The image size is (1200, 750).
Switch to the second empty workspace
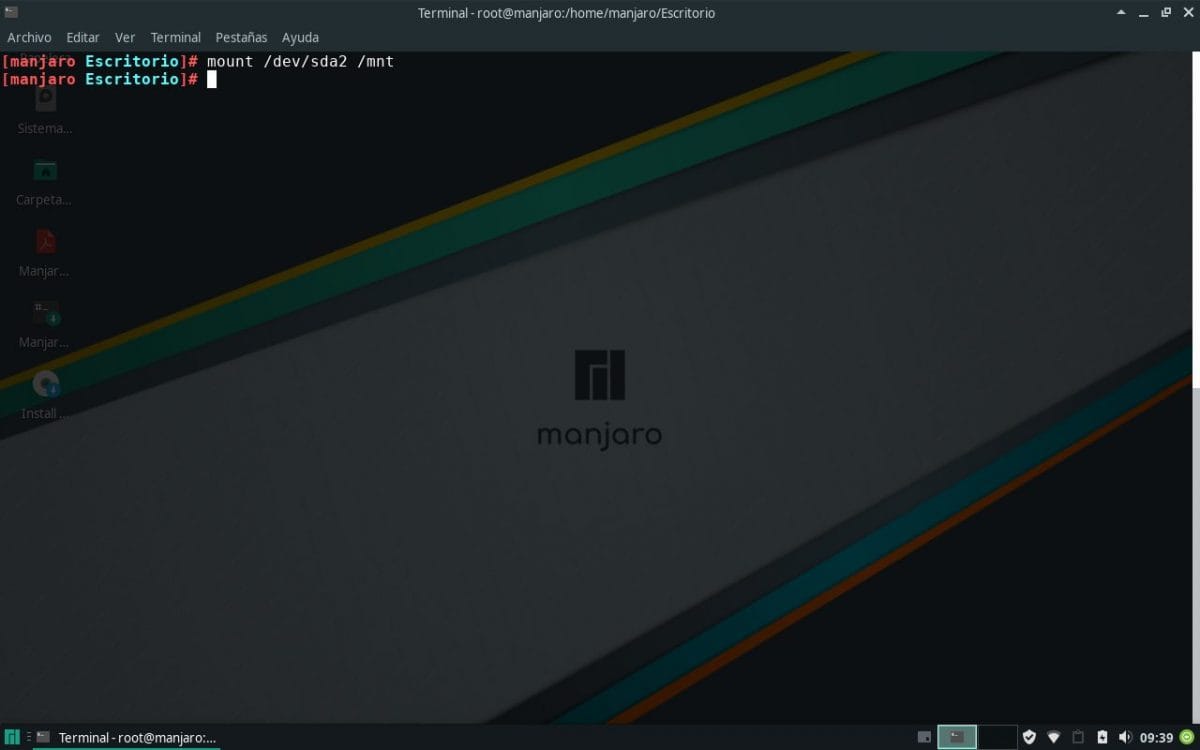(997, 738)
